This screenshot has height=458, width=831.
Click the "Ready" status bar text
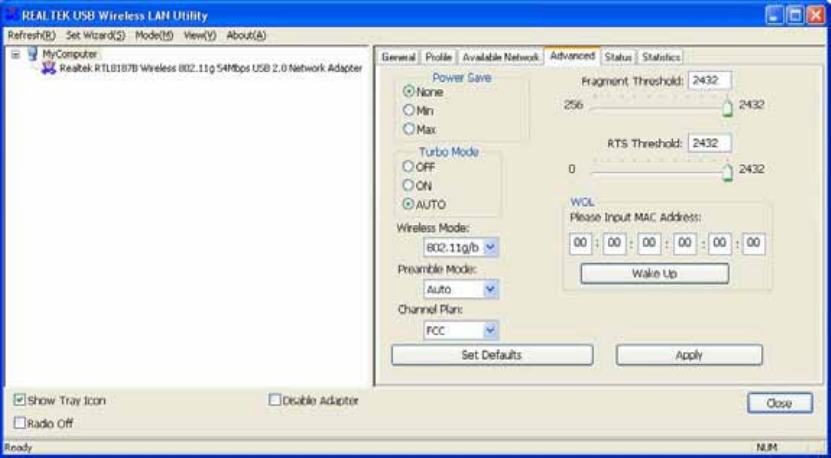coord(18,448)
